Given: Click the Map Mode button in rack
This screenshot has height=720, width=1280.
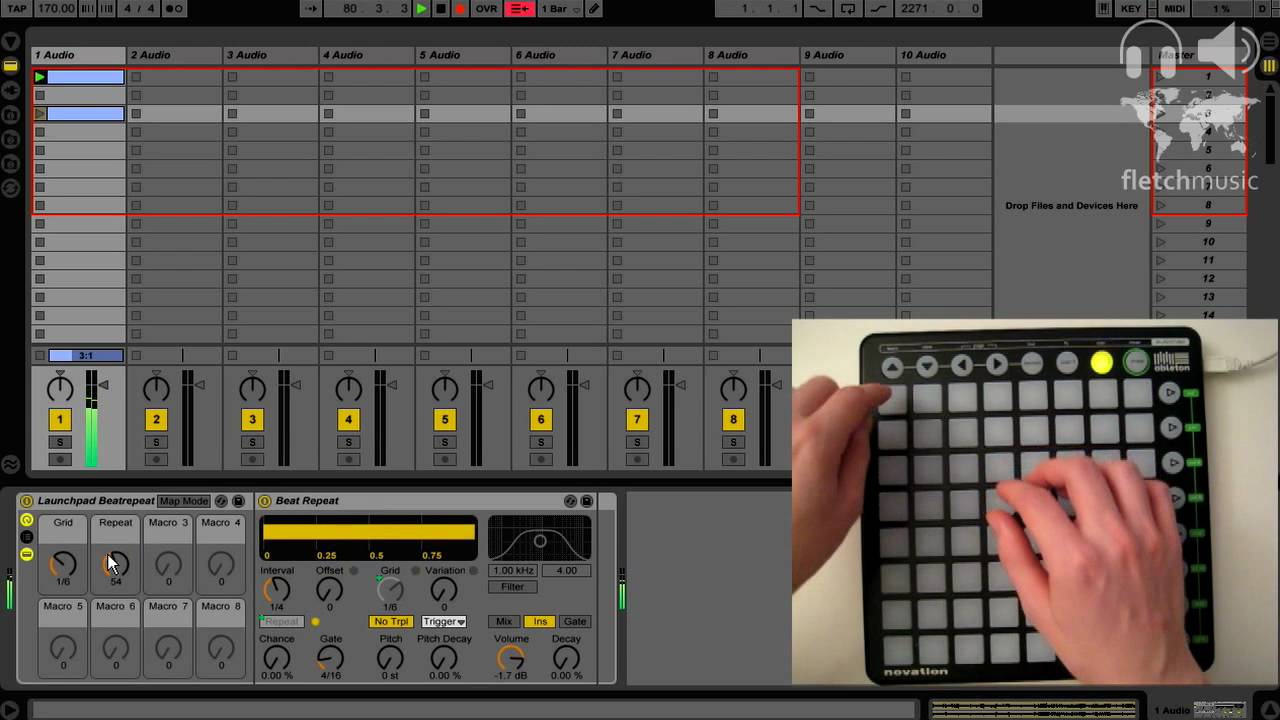Looking at the screenshot, I should pyautogui.click(x=184, y=501).
